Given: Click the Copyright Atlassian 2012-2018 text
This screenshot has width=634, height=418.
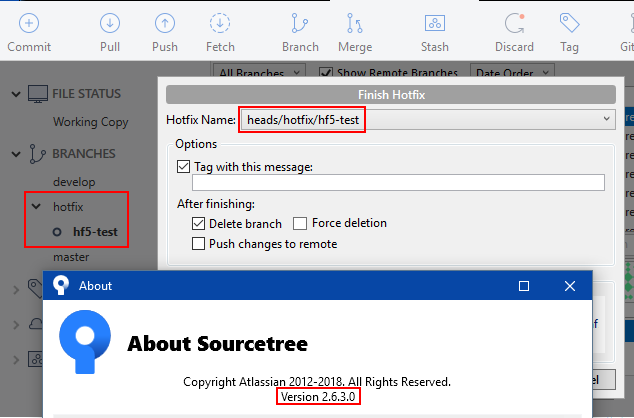Looking at the screenshot, I should (x=317, y=382).
